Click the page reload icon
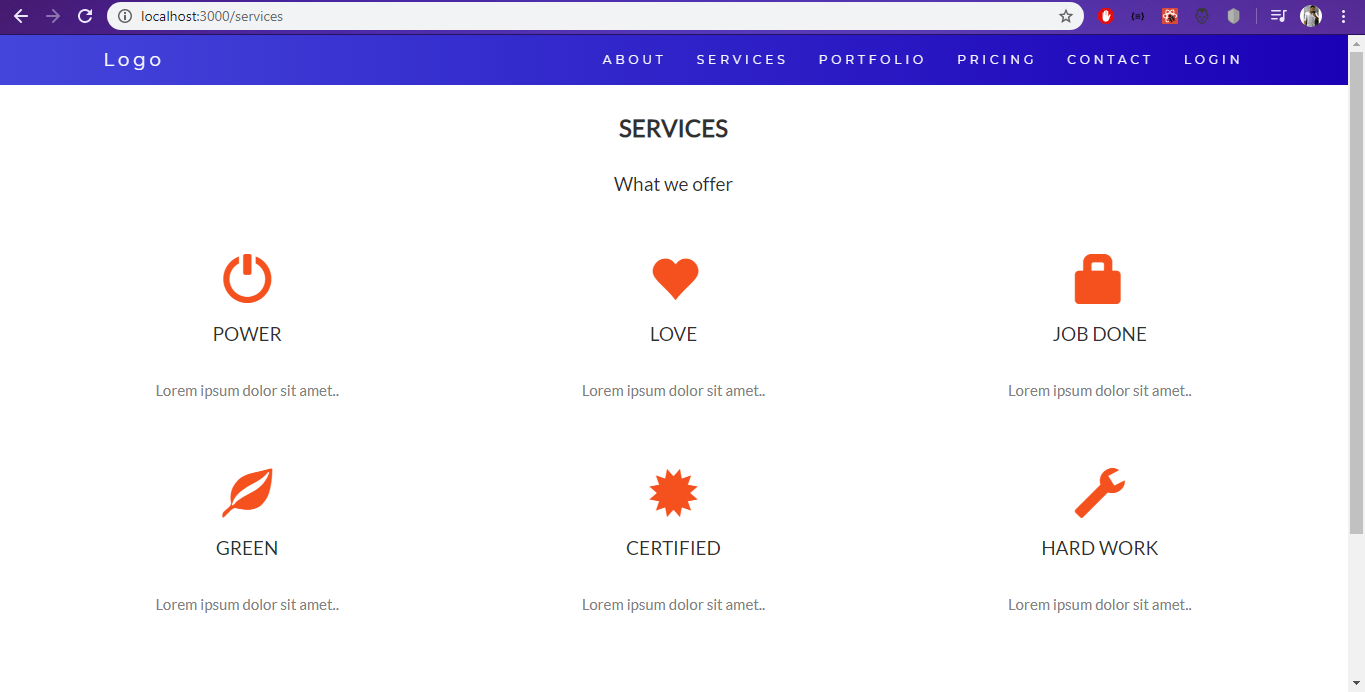Viewport: 1365px width, 692px height. point(84,16)
